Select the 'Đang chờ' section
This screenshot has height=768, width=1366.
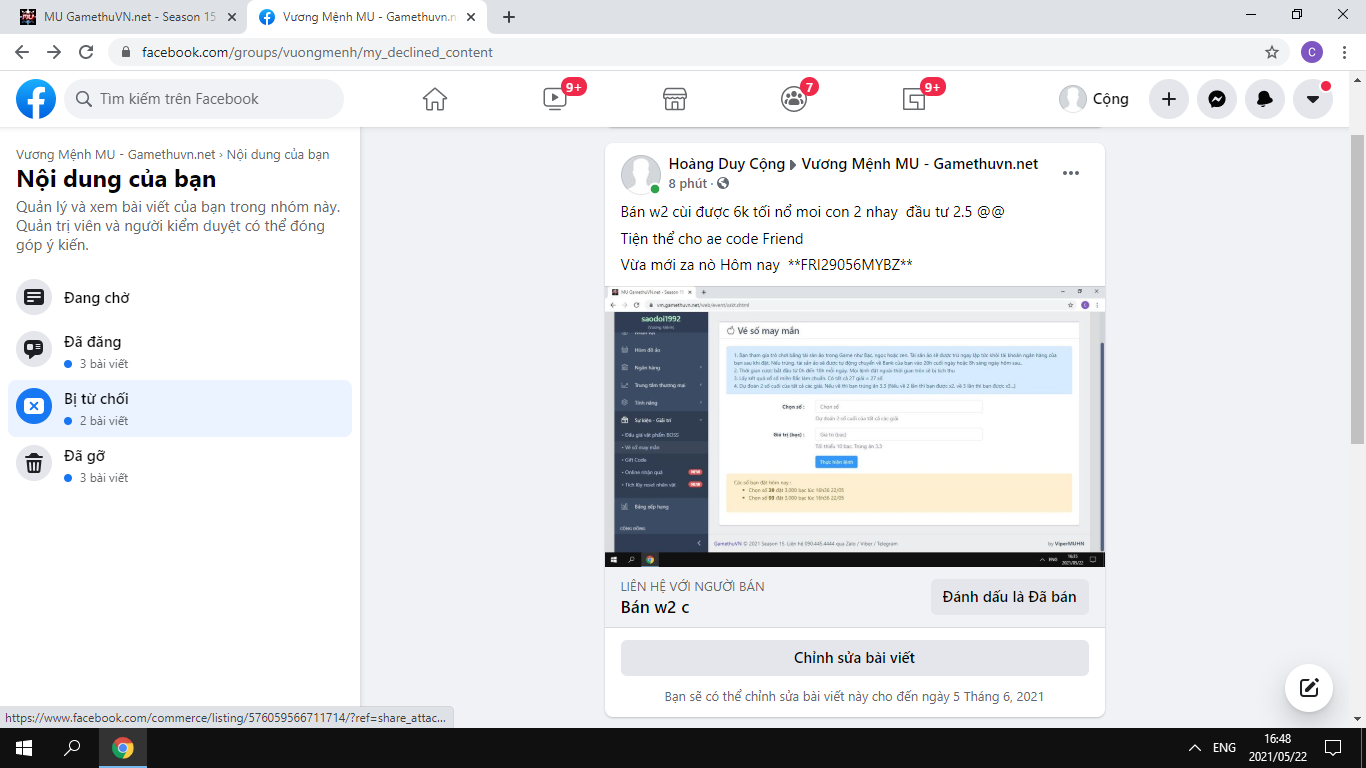(x=96, y=298)
